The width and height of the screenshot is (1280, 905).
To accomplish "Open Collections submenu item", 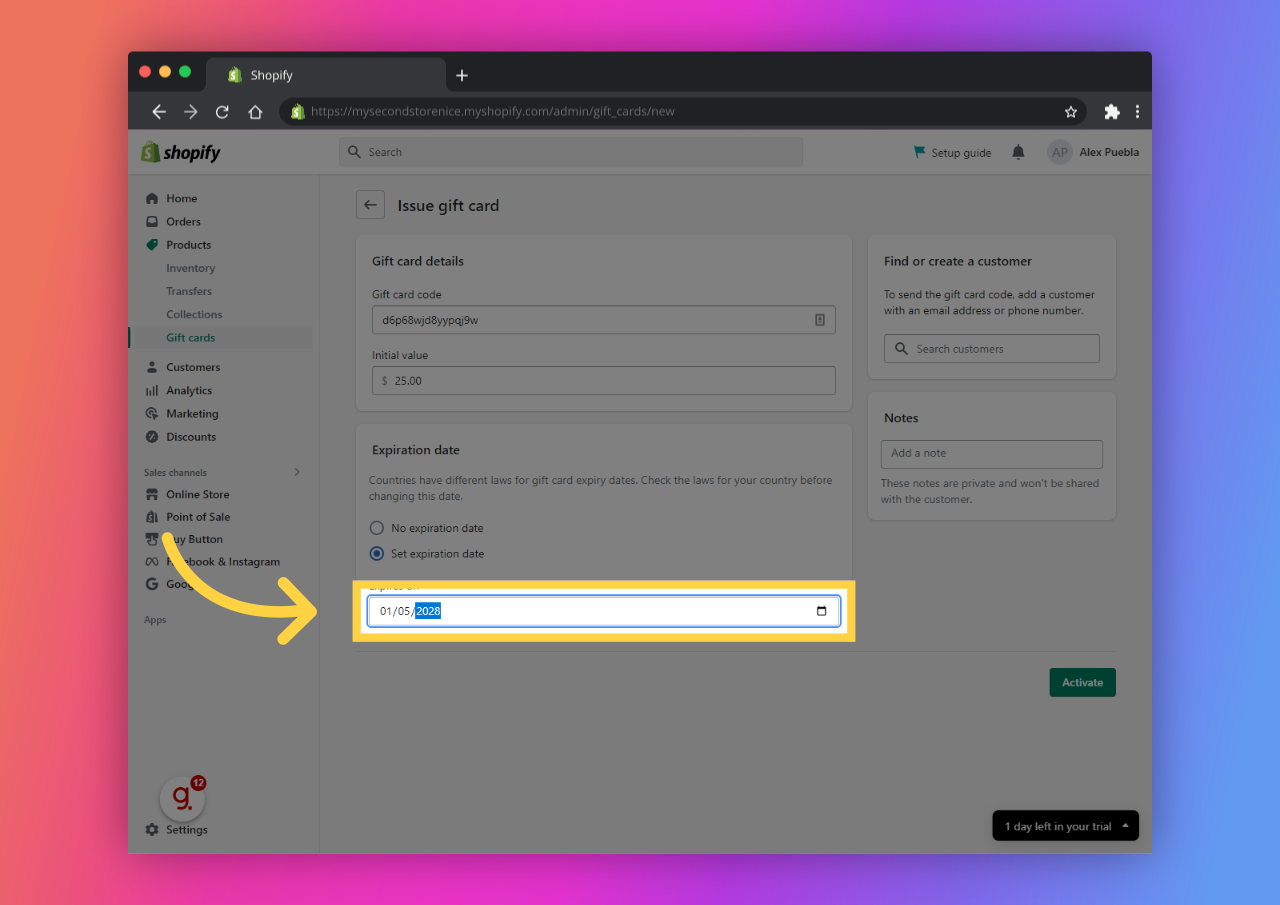I will click(x=194, y=314).
